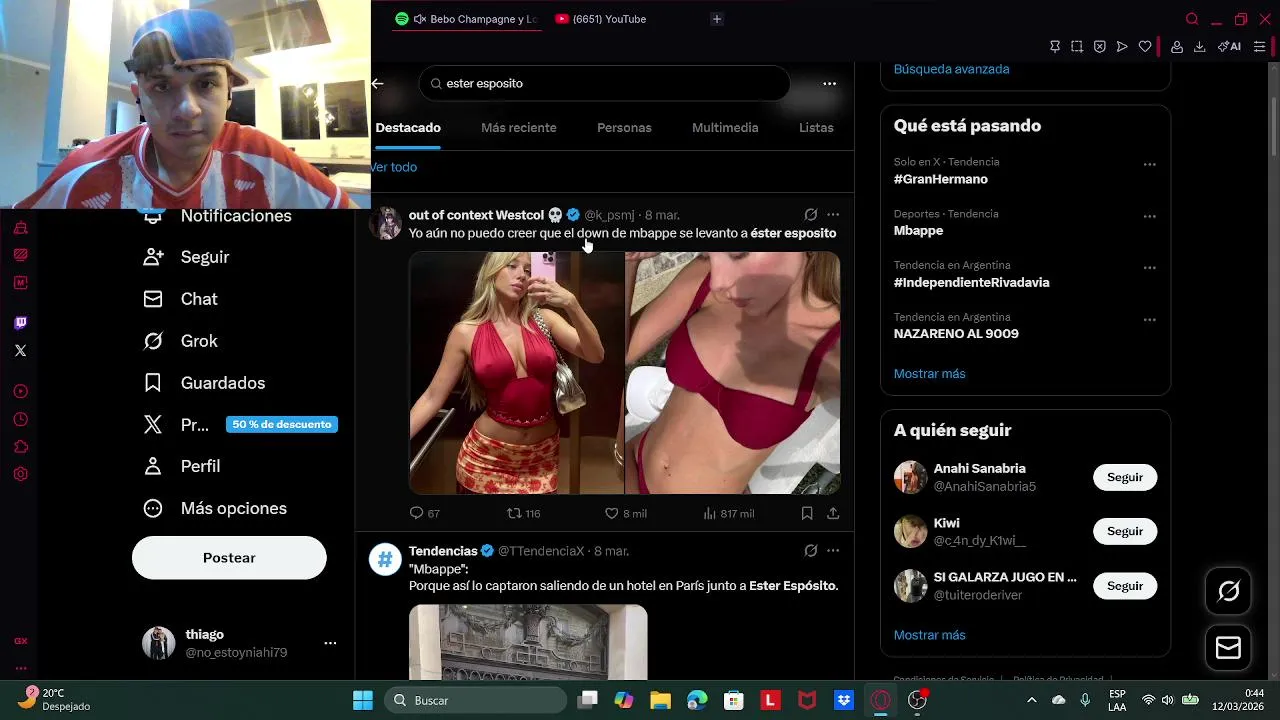Go back with the arrow beside search box

point(377,84)
